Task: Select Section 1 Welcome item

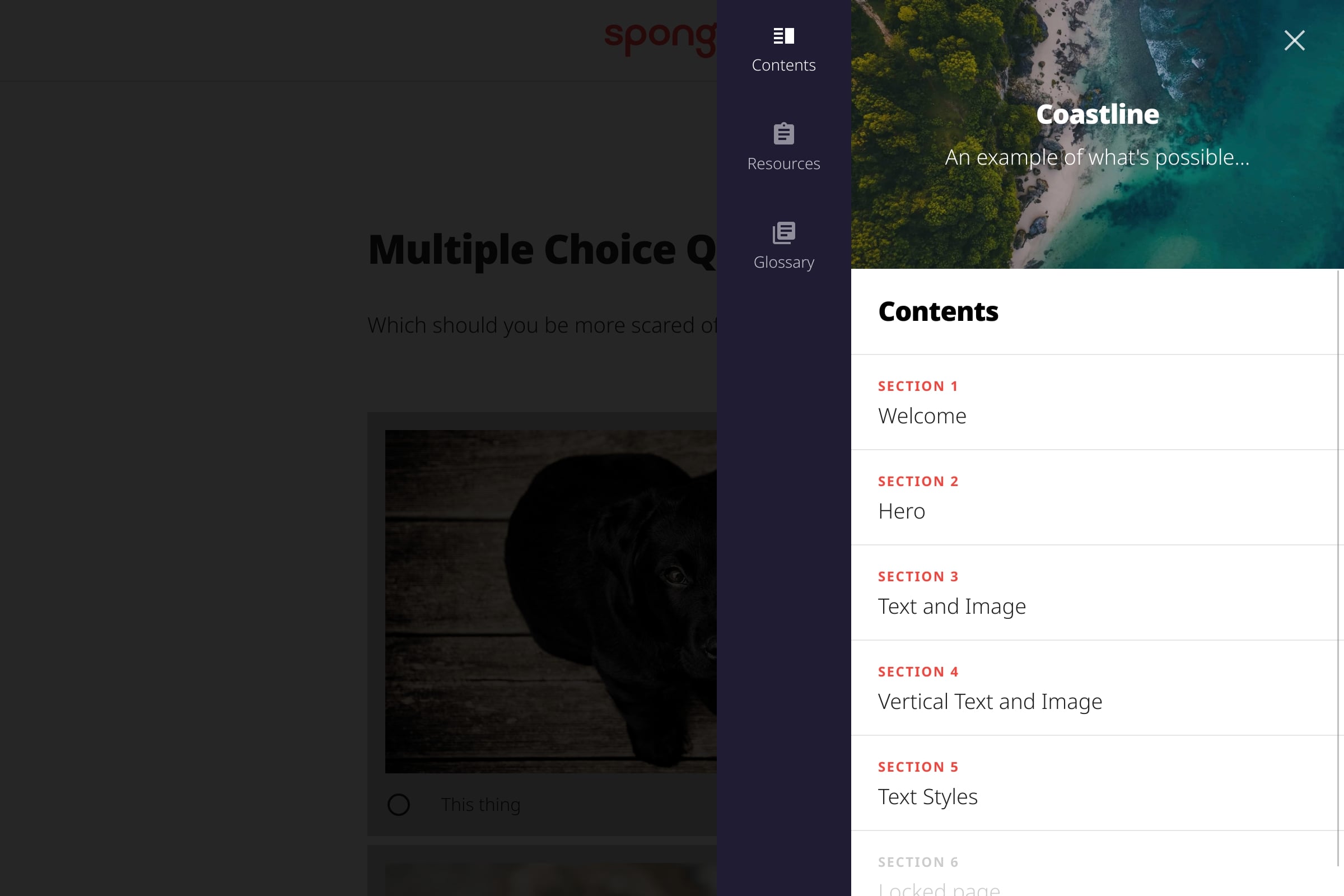Action: [x=1097, y=401]
